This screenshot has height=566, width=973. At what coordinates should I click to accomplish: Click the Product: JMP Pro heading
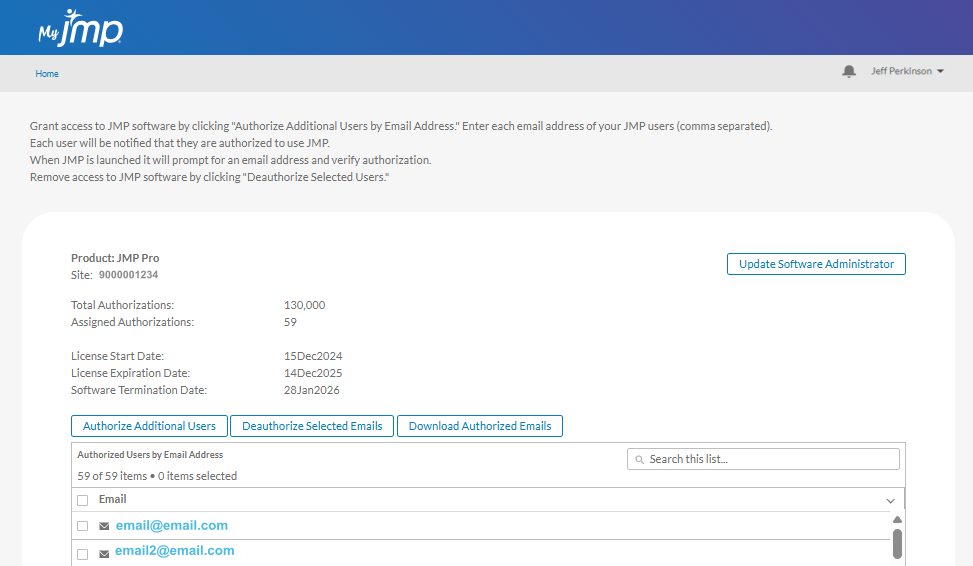click(x=115, y=258)
